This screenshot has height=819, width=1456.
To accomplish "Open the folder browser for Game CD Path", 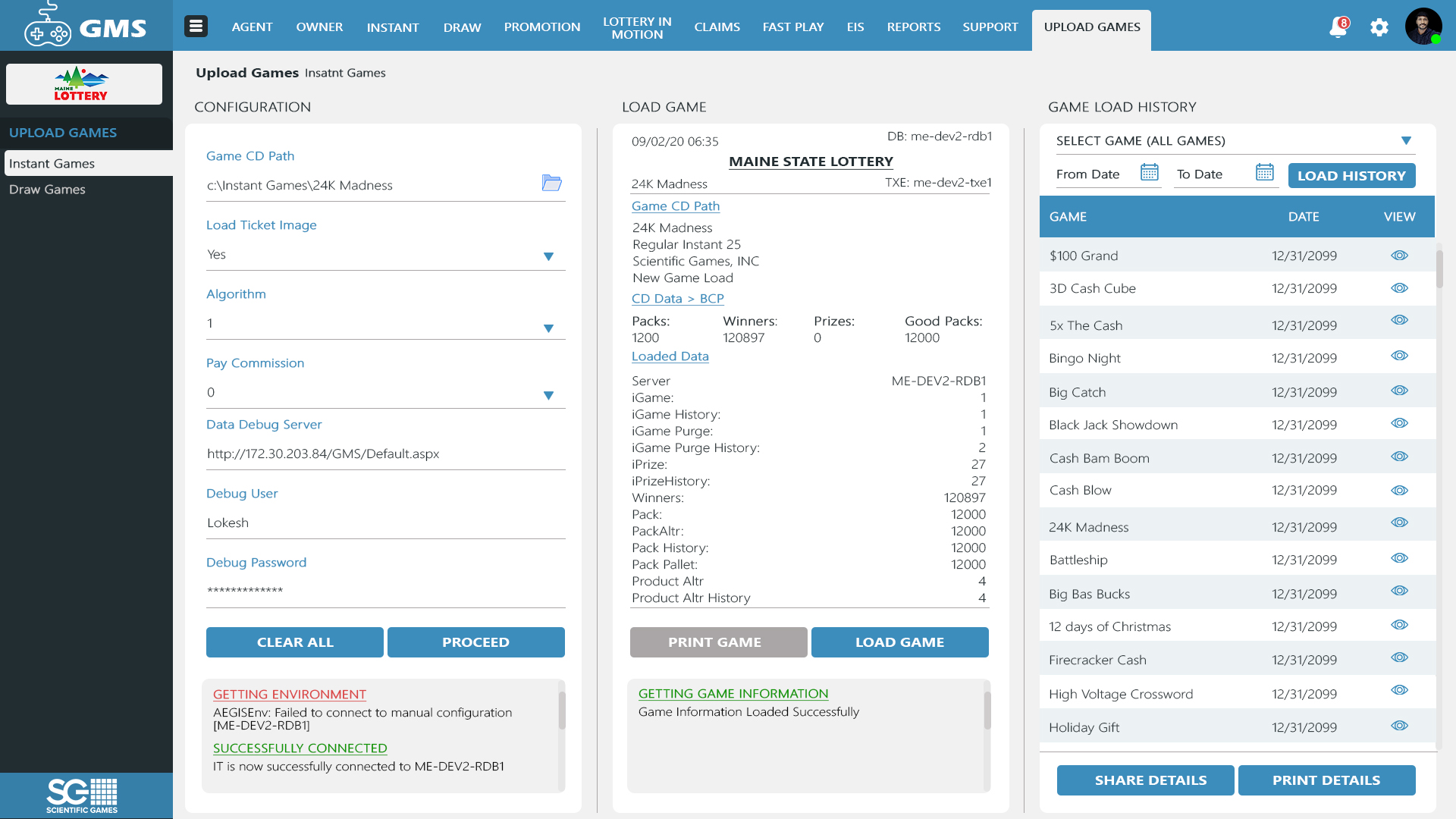I will point(552,183).
